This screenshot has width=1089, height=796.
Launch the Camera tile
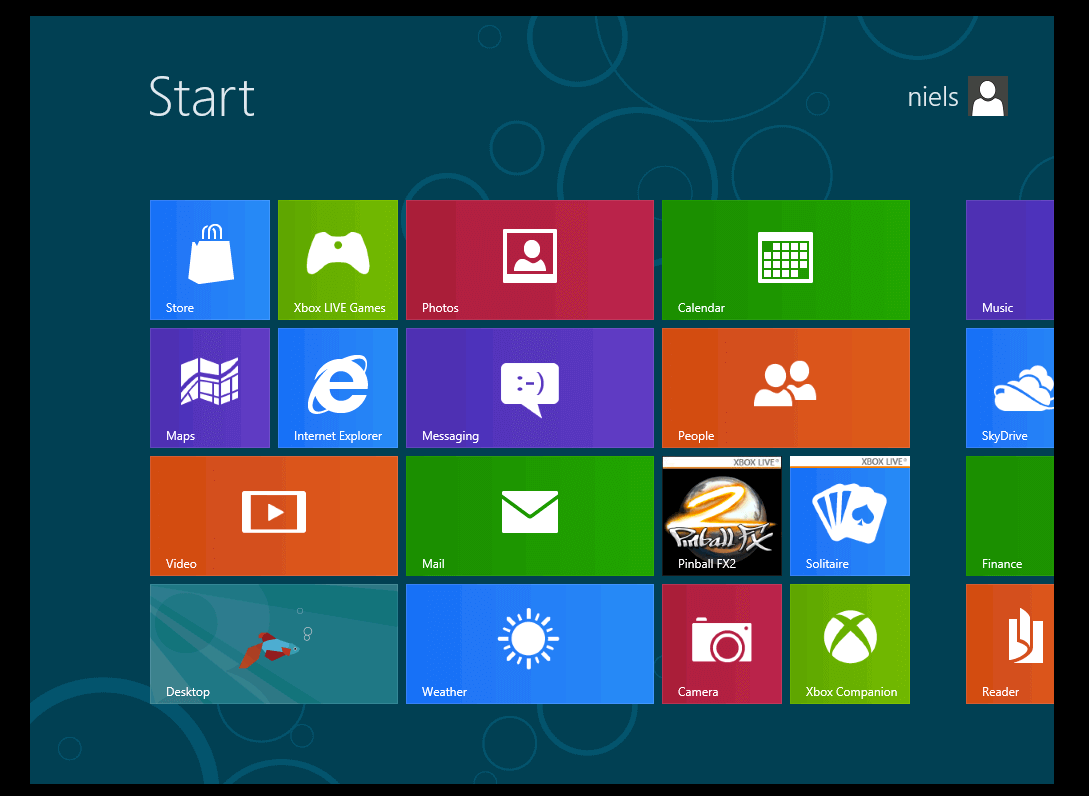click(x=722, y=644)
